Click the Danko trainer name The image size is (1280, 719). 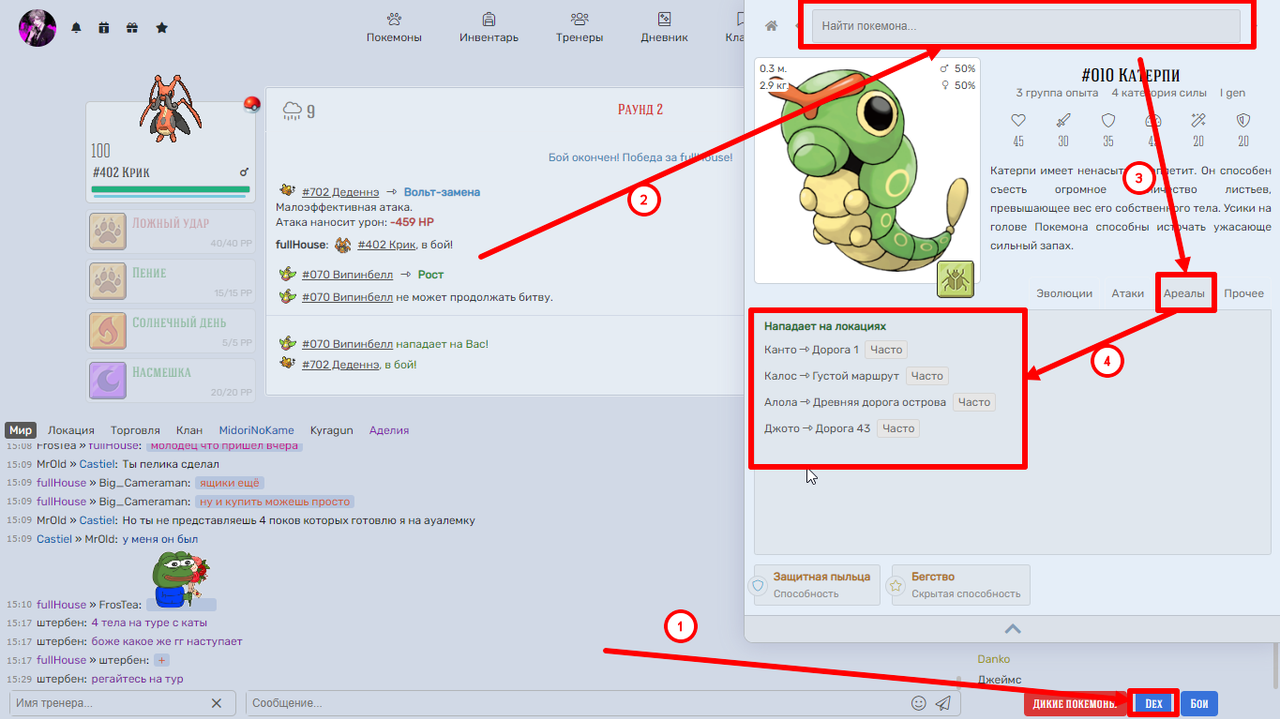[x=994, y=659]
